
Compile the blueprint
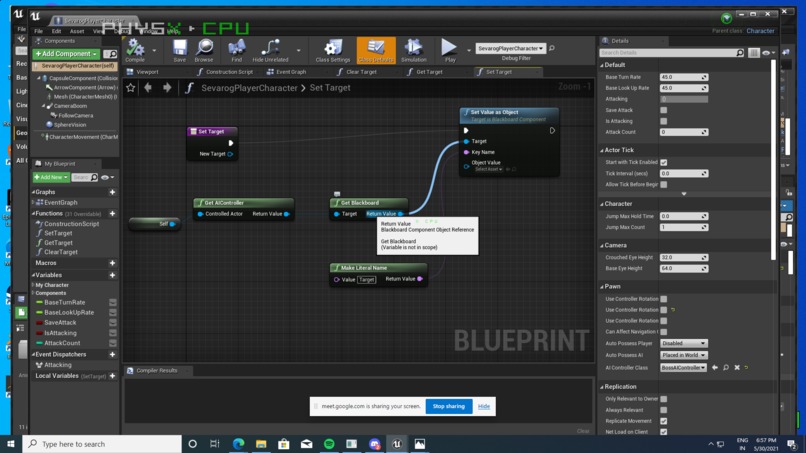[135, 50]
